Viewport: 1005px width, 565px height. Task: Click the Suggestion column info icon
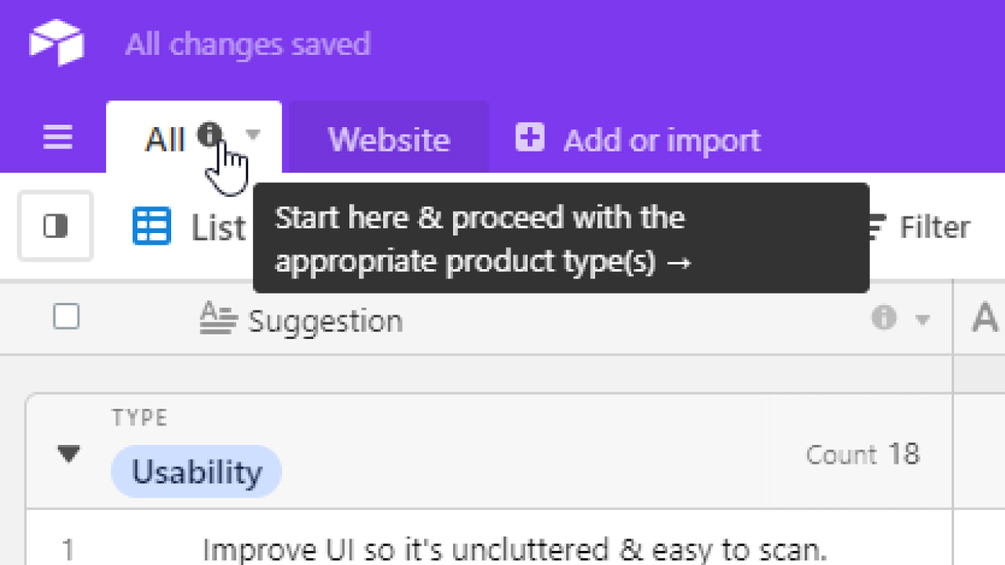tap(883, 319)
